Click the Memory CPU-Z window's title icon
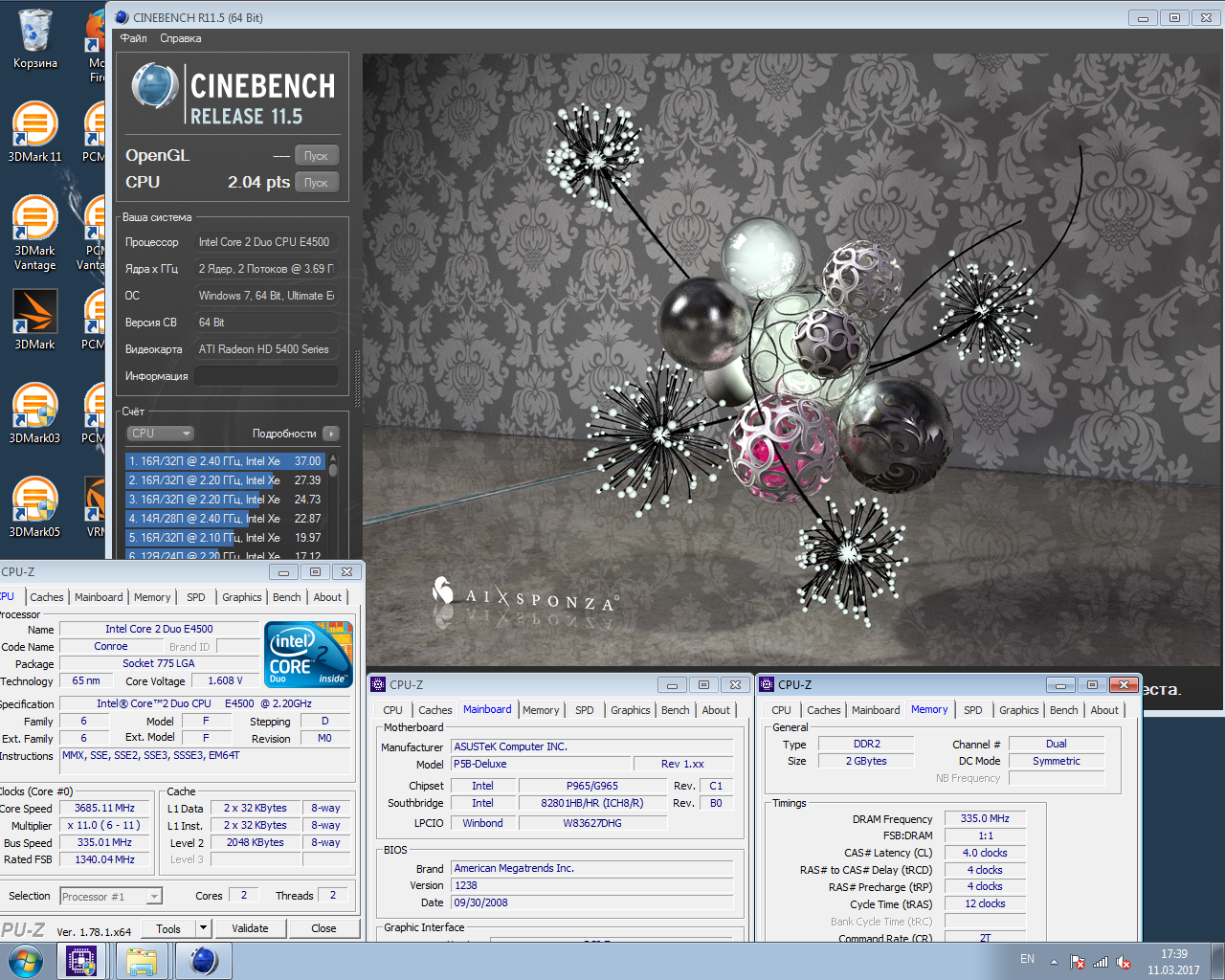 pos(767,684)
